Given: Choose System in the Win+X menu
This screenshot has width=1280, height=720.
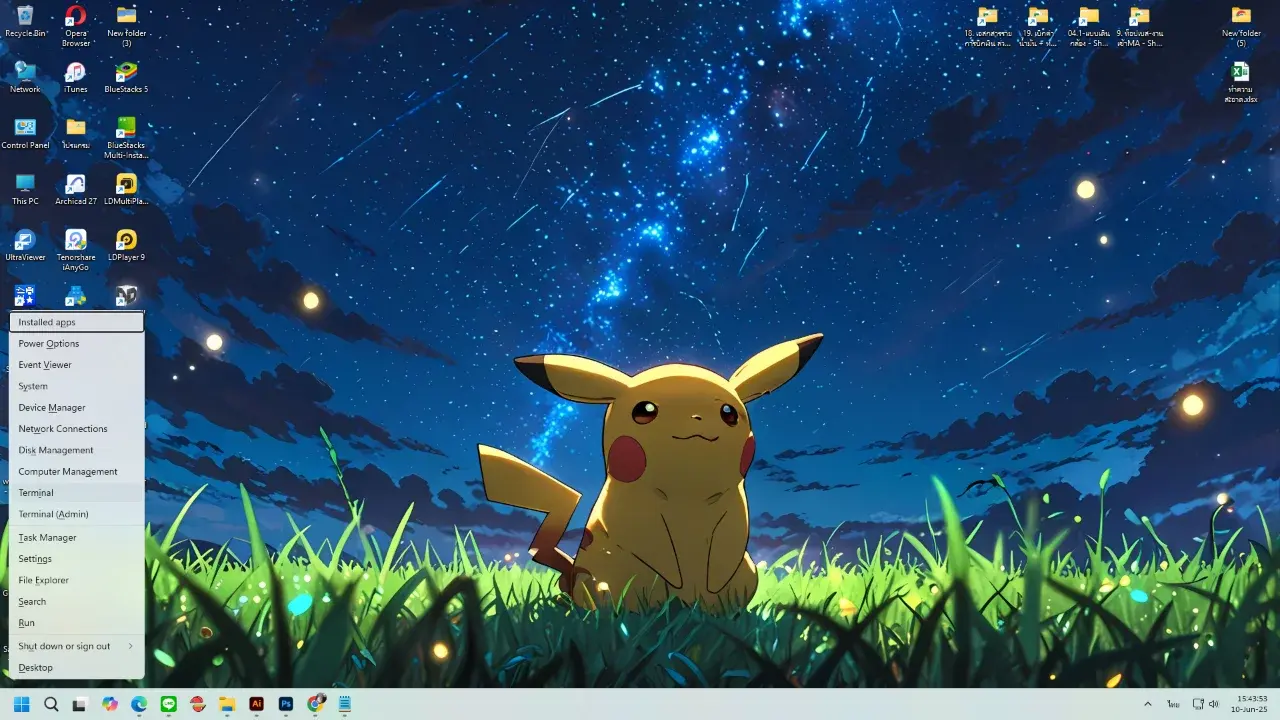Looking at the screenshot, I should (x=77, y=386).
